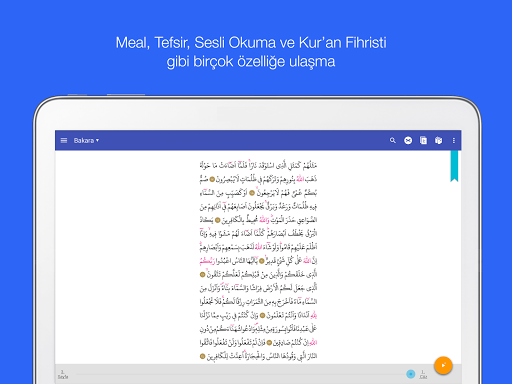Viewport: 512px width, 384px height.
Task: Tap the Cüz number label
Action: pyautogui.click(x=423, y=374)
